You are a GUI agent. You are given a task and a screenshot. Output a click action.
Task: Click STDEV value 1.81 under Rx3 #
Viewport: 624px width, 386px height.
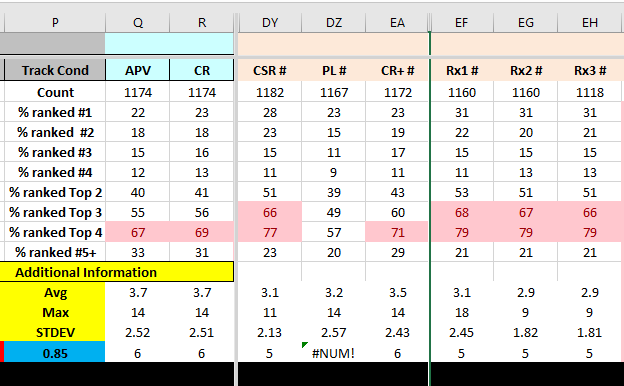coord(590,332)
